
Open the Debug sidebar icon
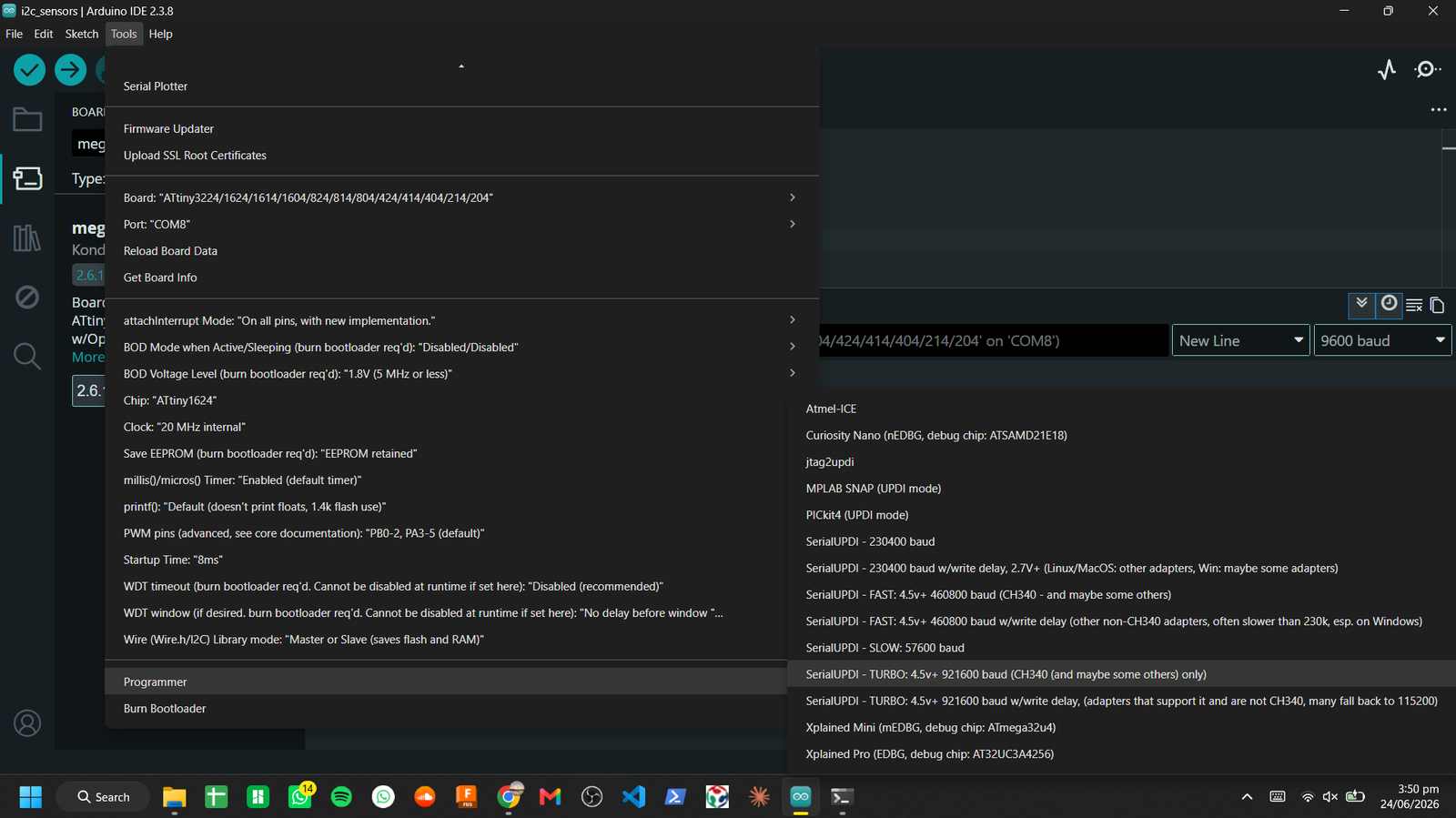pyautogui.click(x=27, y=297)
